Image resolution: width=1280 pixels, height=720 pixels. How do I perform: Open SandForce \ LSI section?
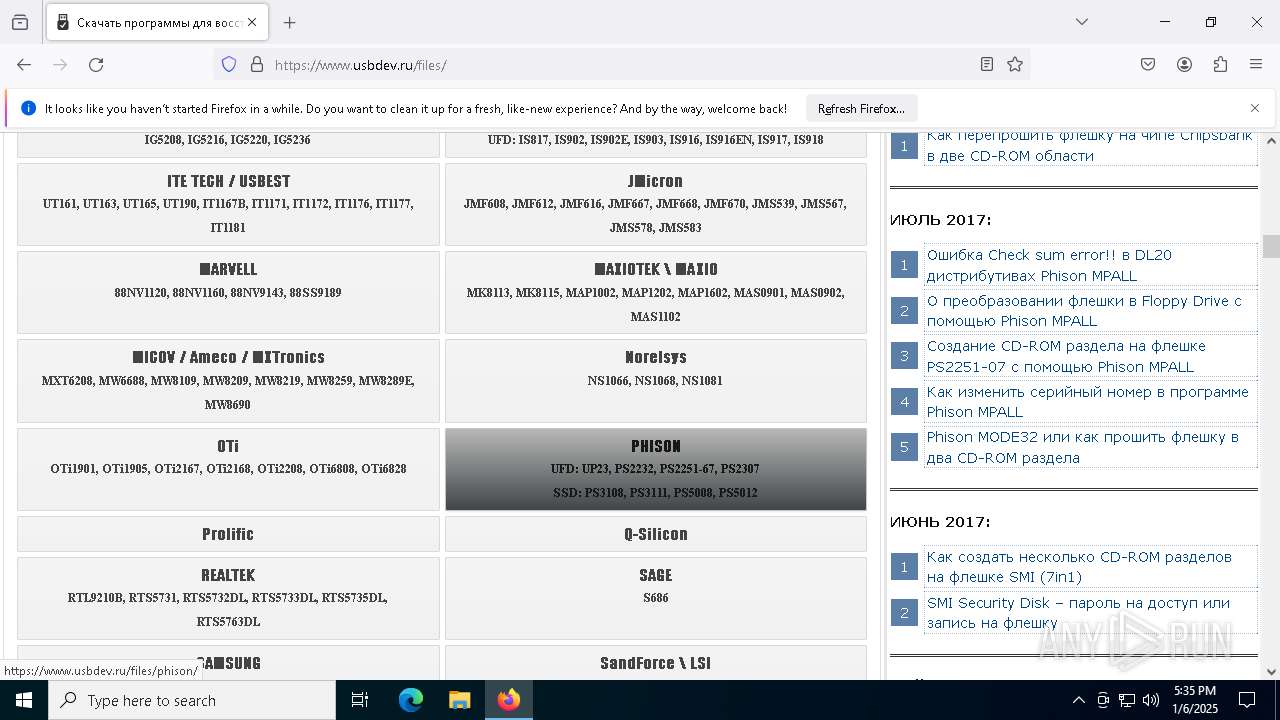click(x=655, y=663)
